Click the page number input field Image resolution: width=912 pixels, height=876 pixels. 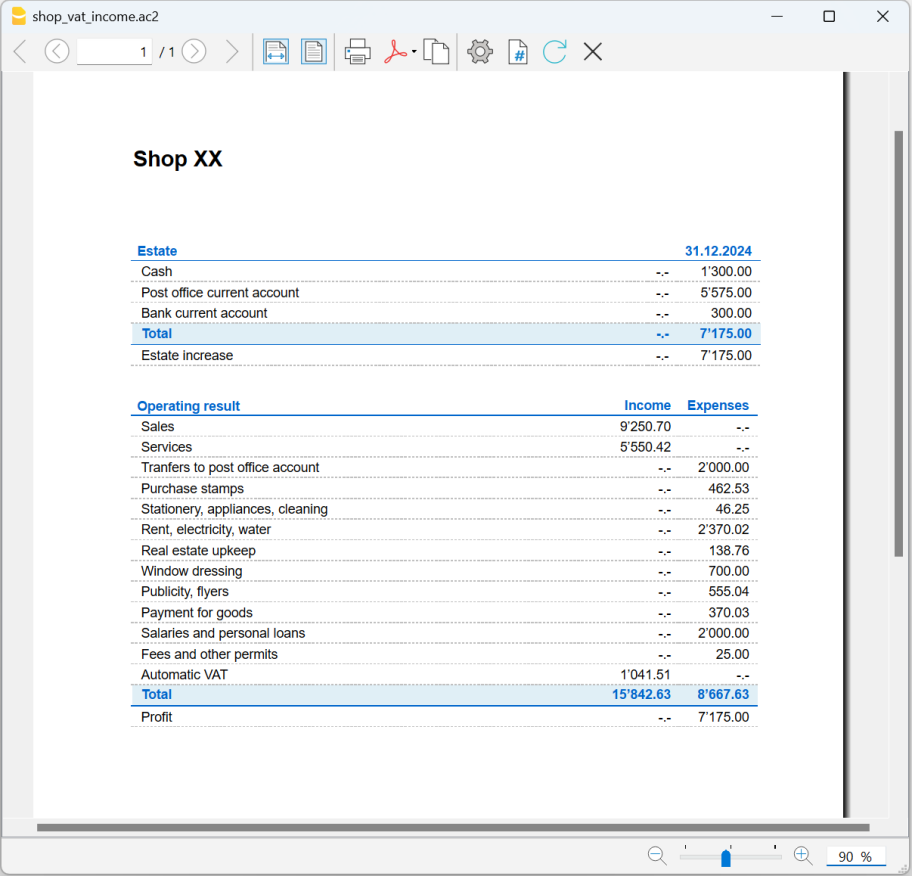(x=115, y=52)
